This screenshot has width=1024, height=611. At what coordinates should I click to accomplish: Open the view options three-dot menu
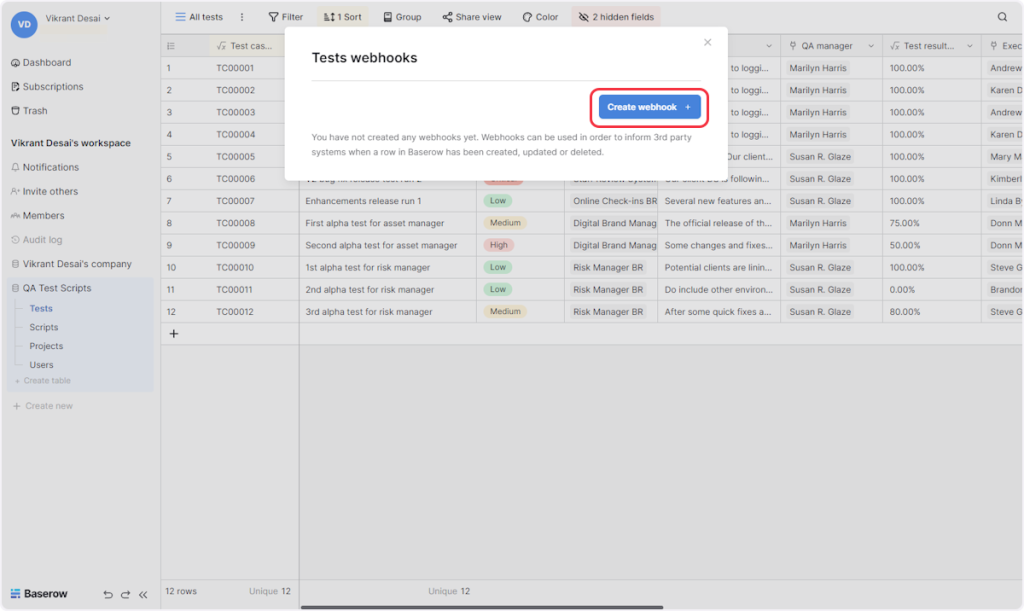[241, 17]
